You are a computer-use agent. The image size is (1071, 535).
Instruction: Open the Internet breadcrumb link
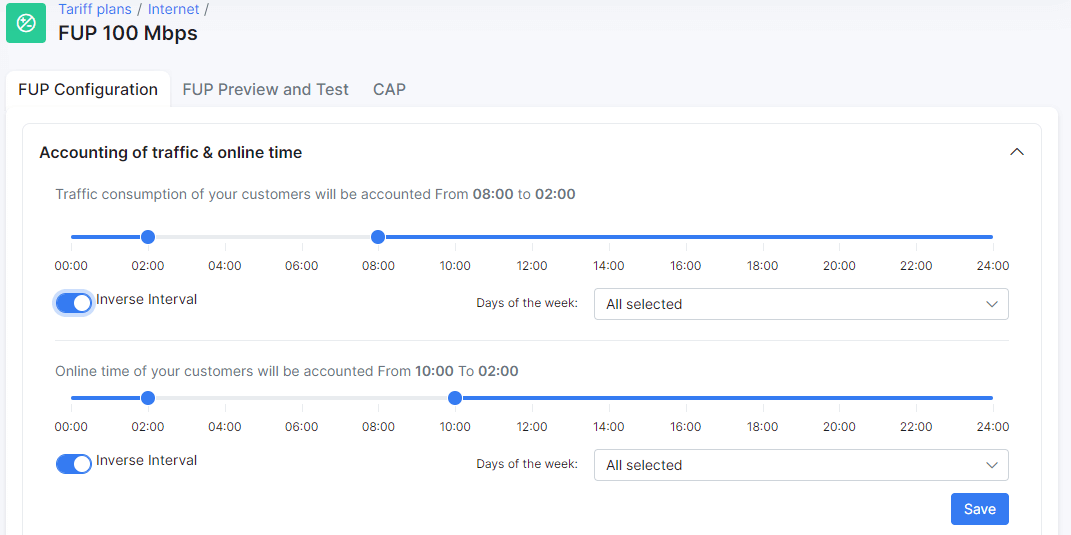click(x=173, y=10)
